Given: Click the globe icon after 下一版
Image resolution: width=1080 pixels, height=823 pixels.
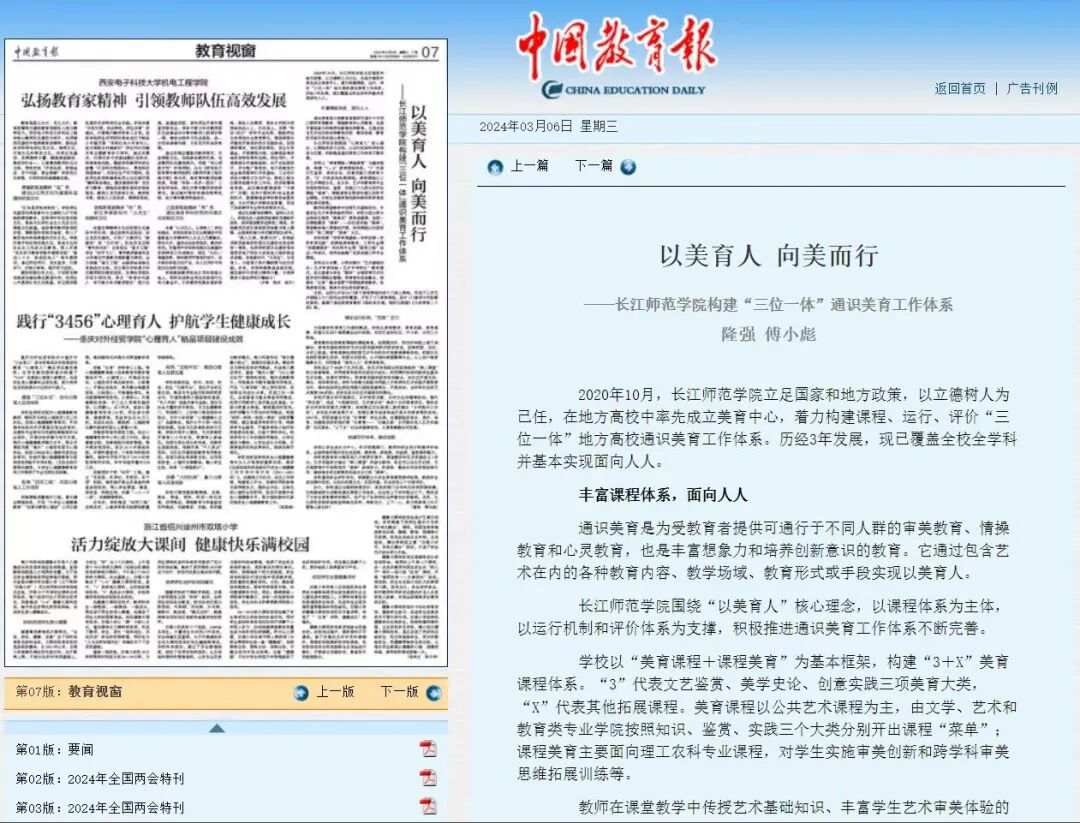Looking at the screenshot, I should coord(432,691).
